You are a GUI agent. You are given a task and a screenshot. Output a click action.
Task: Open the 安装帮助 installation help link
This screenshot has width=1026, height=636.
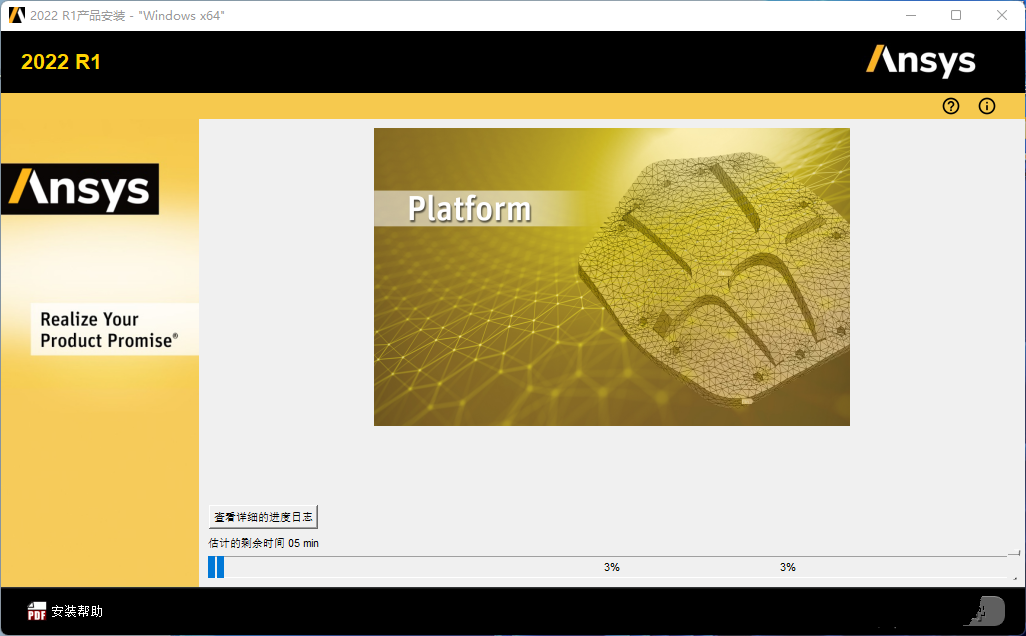pyautogui.click(x=77, y=611)
